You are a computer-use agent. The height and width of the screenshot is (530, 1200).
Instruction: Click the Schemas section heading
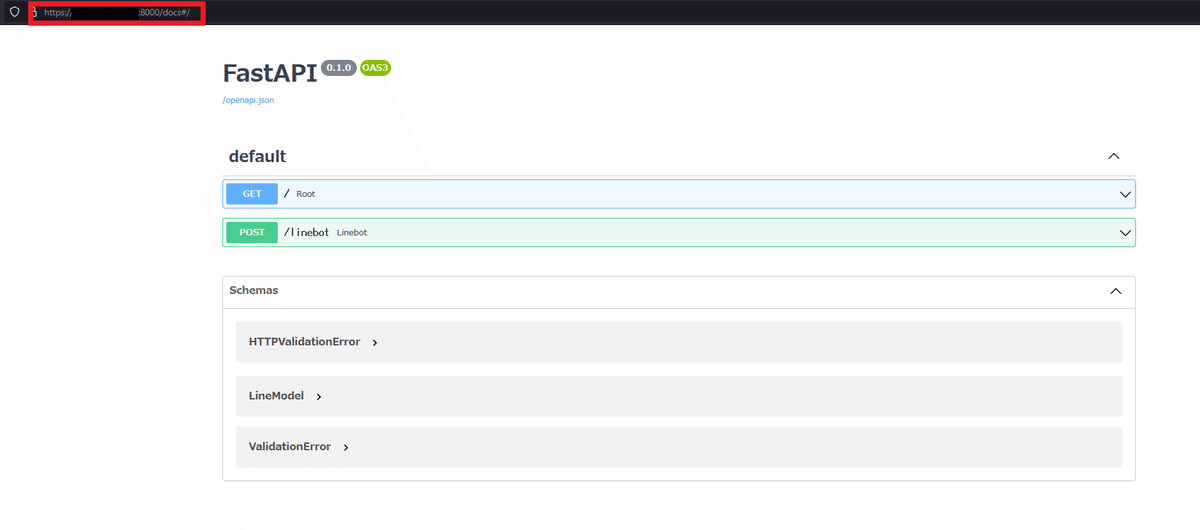(254, 290)
